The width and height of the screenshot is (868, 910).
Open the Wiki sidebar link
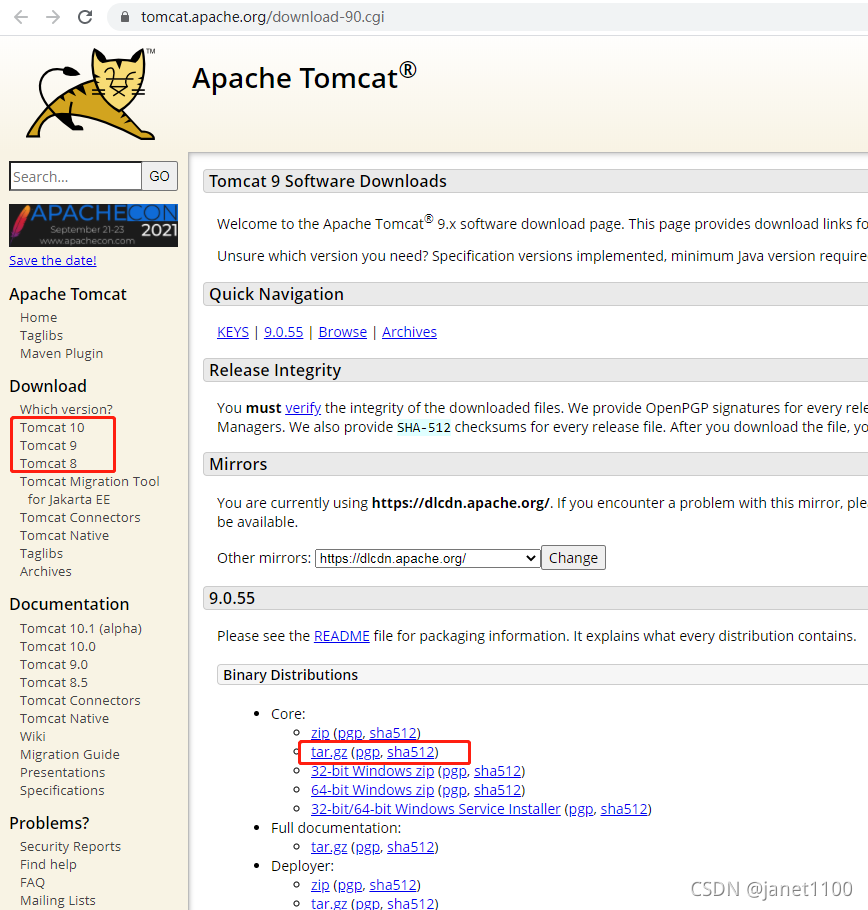33,736
